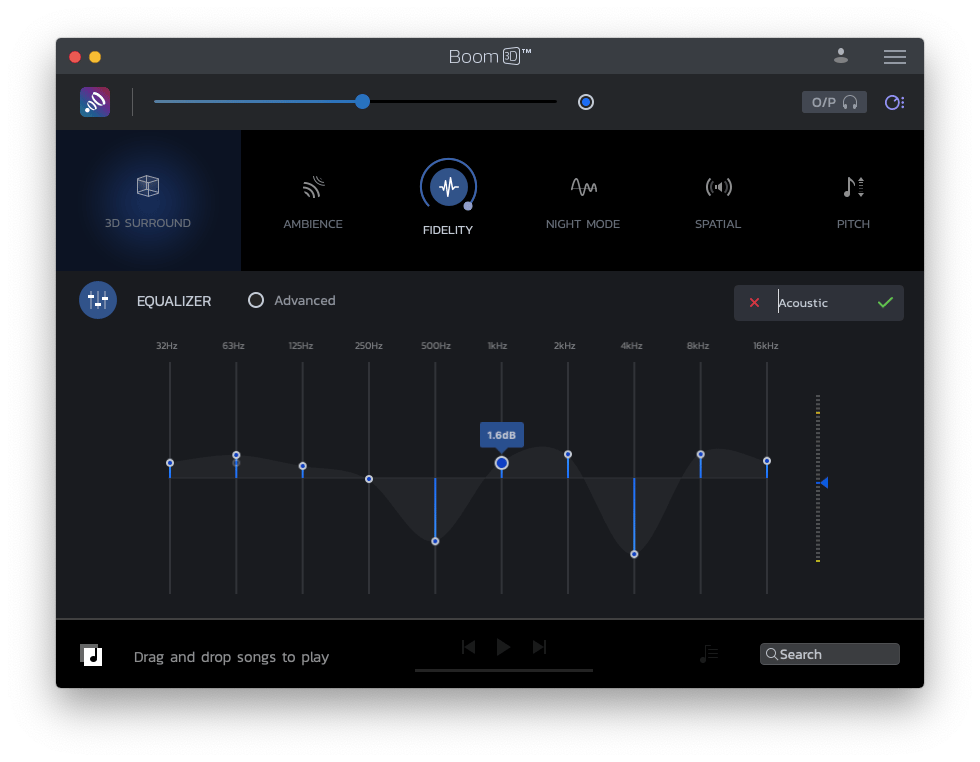Cancel preset naming with red X
980x762 pixels.
click(x=754, y=303)
